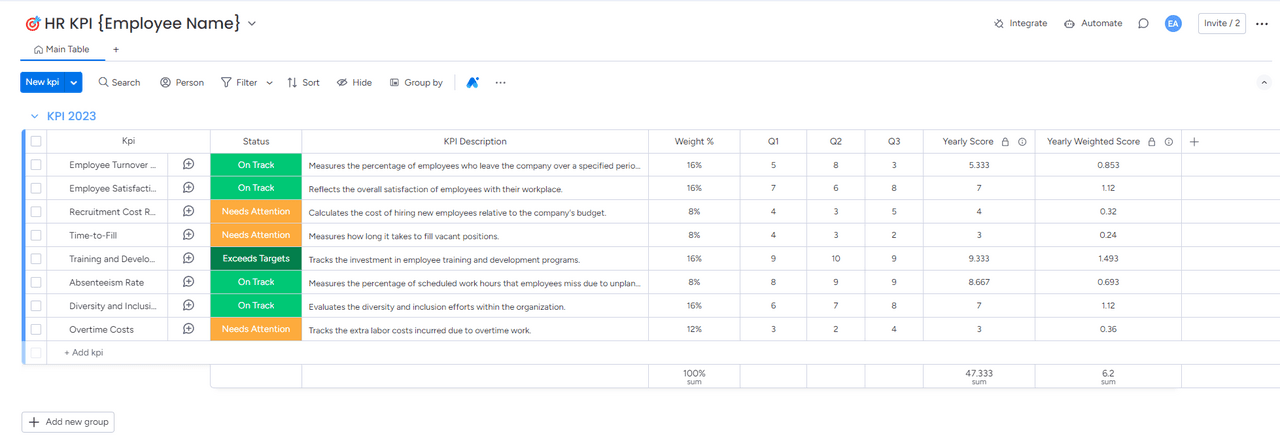Image resolution: width=1280 pixels, height=447 pixels.
Task: Switch to Main Table tab
Action: point(62,50)
